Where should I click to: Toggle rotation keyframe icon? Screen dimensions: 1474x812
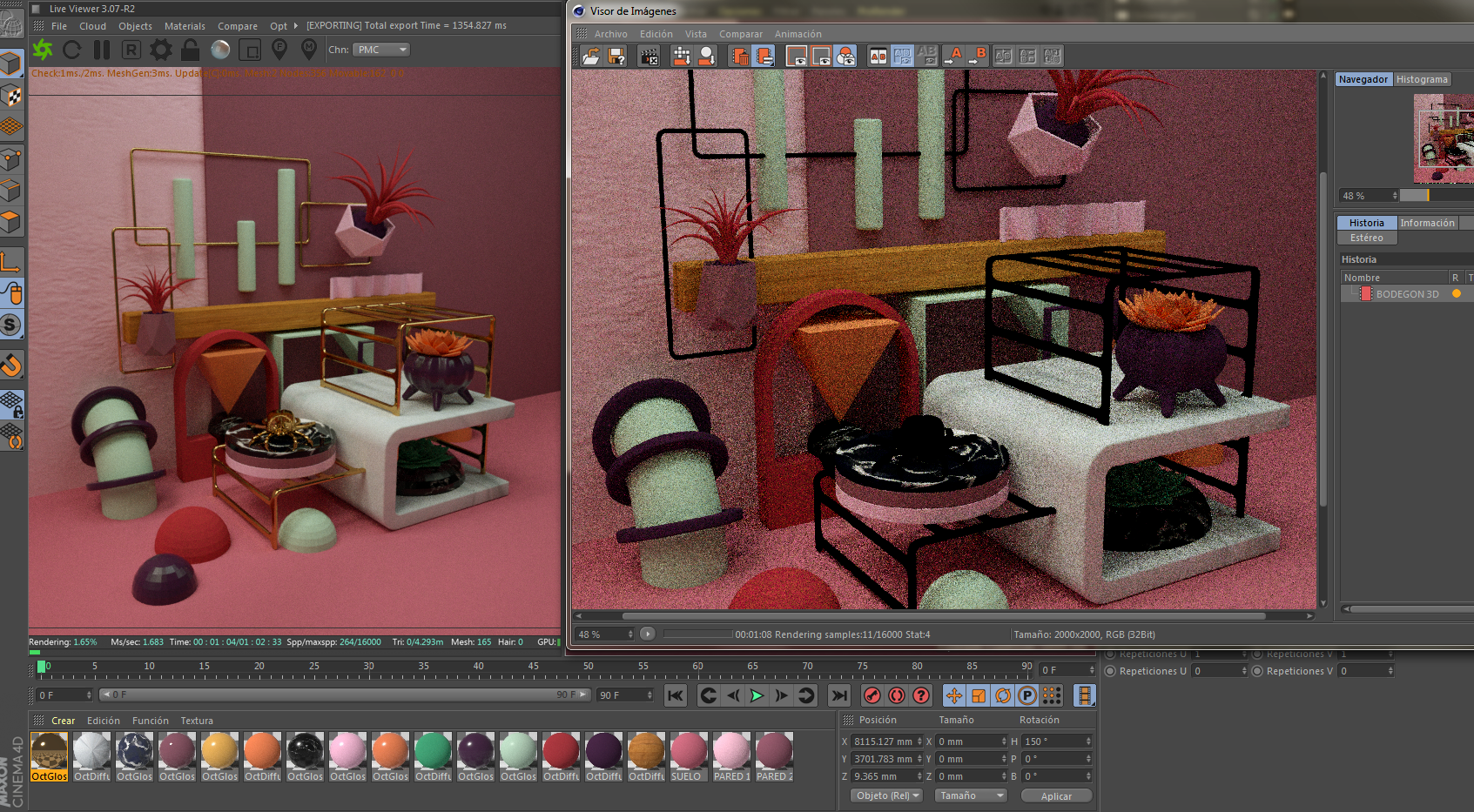click(x=1003, y=695)
